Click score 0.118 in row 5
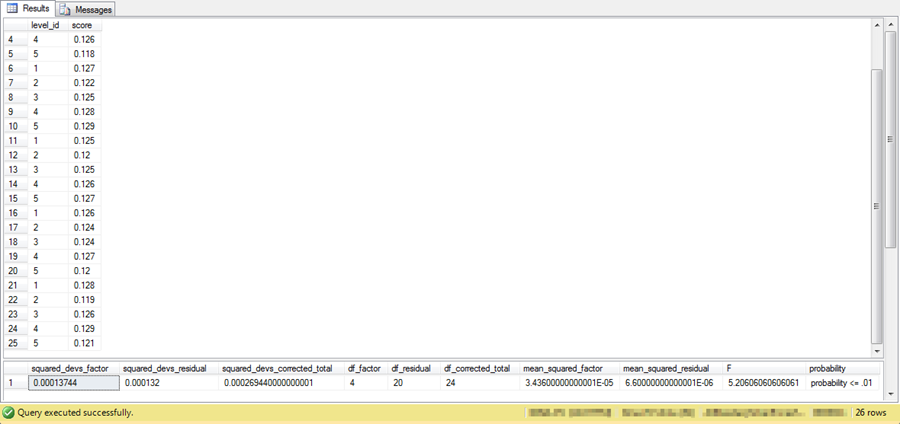The width and height of the screenshot is (900, 424). pos(85,54)
